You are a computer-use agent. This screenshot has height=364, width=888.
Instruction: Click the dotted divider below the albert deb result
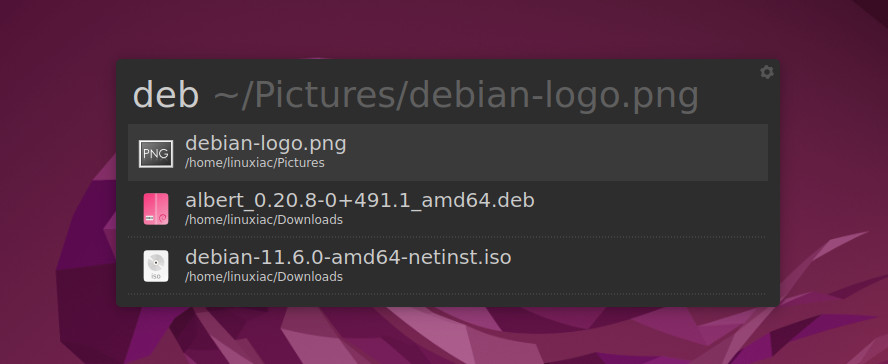click(447, 237)
